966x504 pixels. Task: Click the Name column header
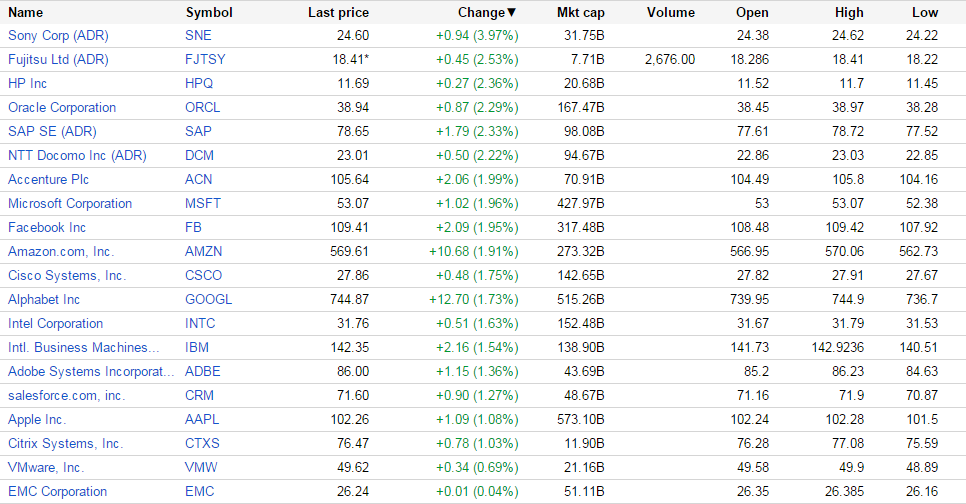(x=26, y=13)
